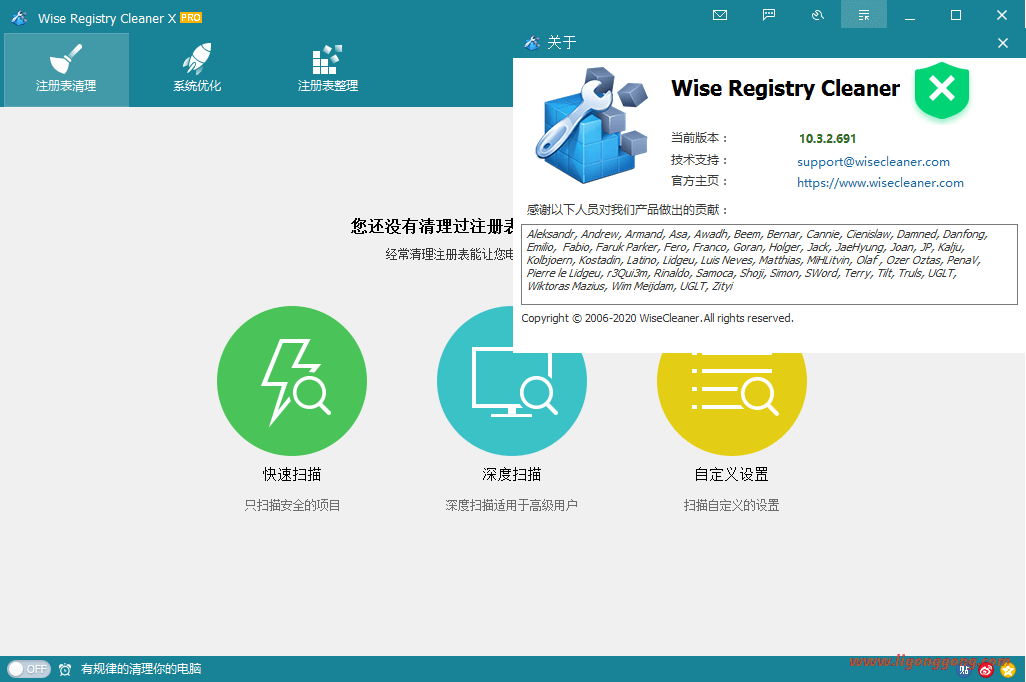Image resolution: width=1026 pixels, height=682 pixels.
Task: Open the main menu list icon
Action: [x=864, y=15]
